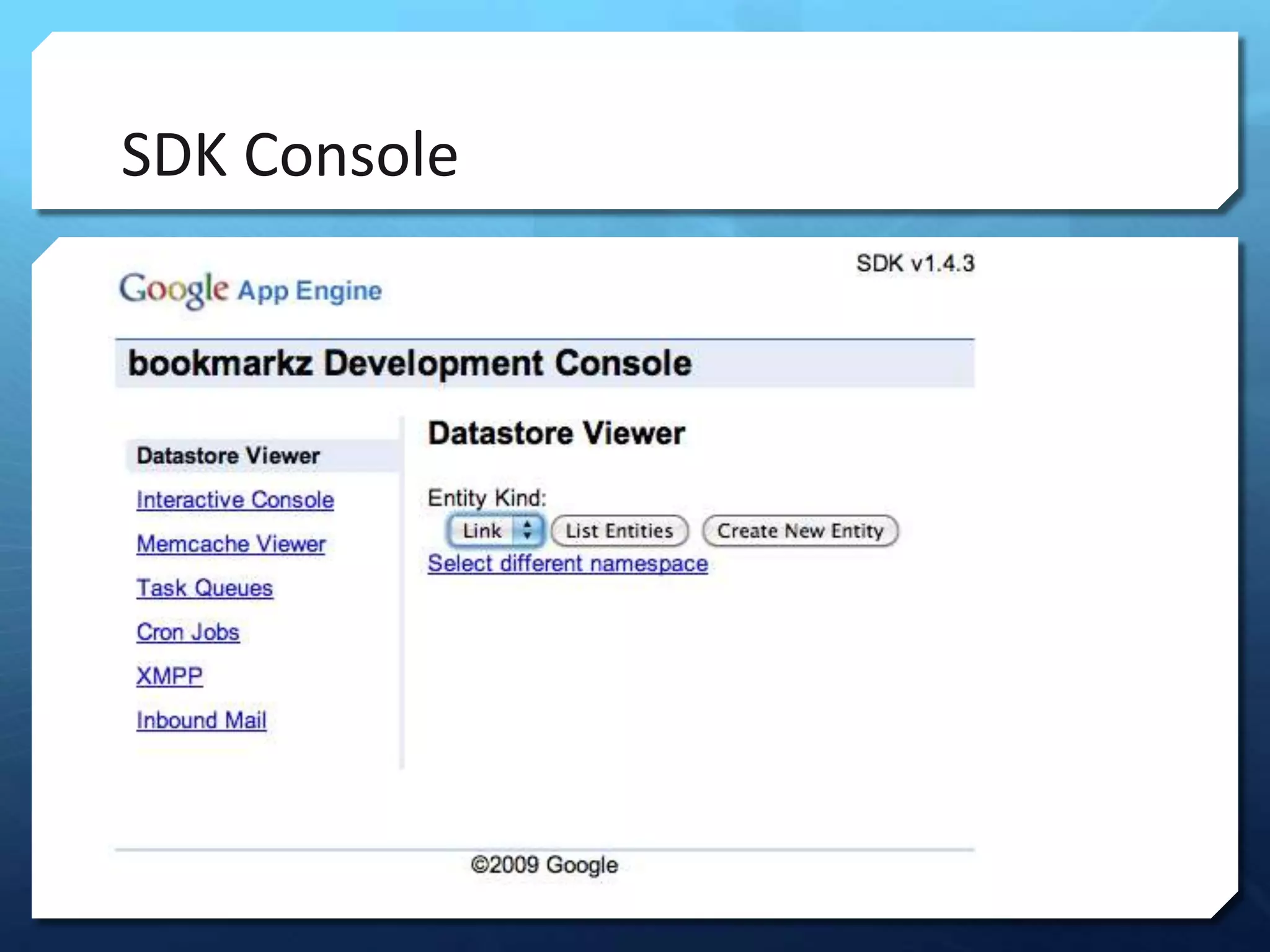This screenshot has width=1270, height=952.
Task: Click the SDK Console slide title
Action: pyautogui.click(x=290, y=154)
